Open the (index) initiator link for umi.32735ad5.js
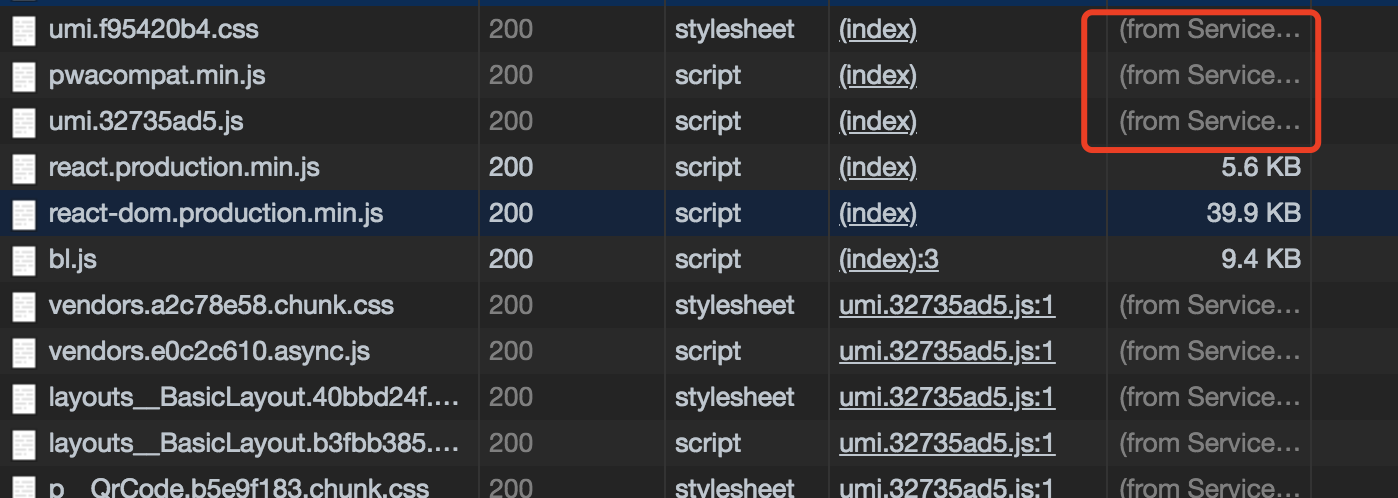Viewport: 1398px width, 498px height. click(878, 122)
